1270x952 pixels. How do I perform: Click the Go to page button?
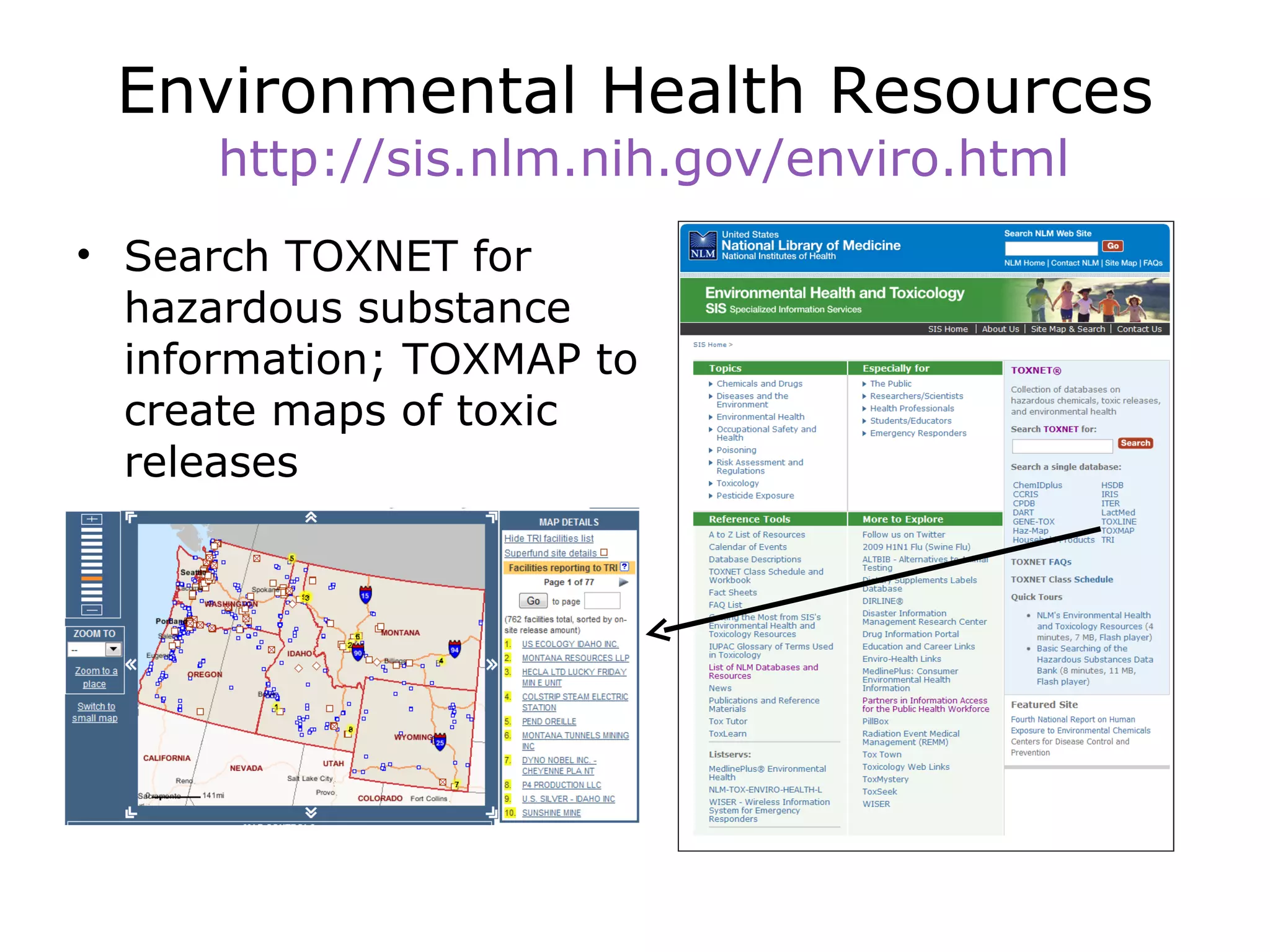(533, 601)
